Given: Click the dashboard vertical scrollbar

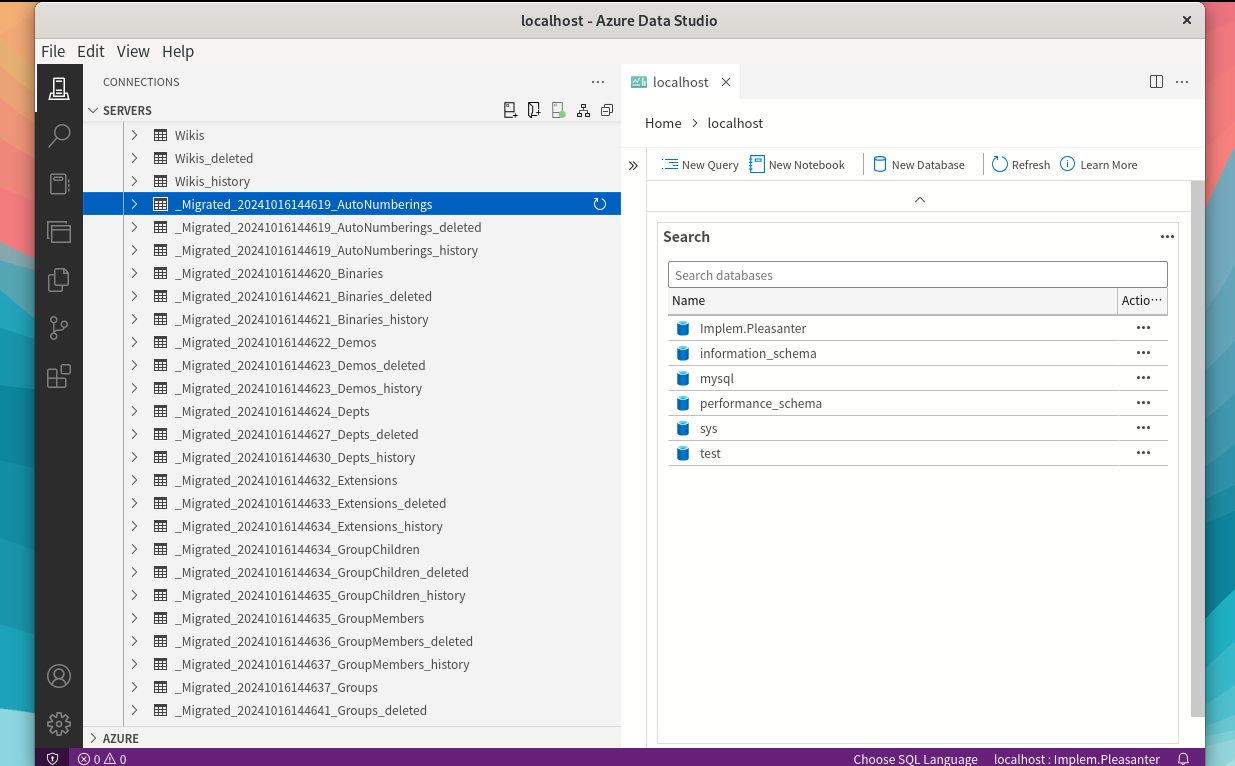Looking at the screenshot, I should coord(1197,448).
